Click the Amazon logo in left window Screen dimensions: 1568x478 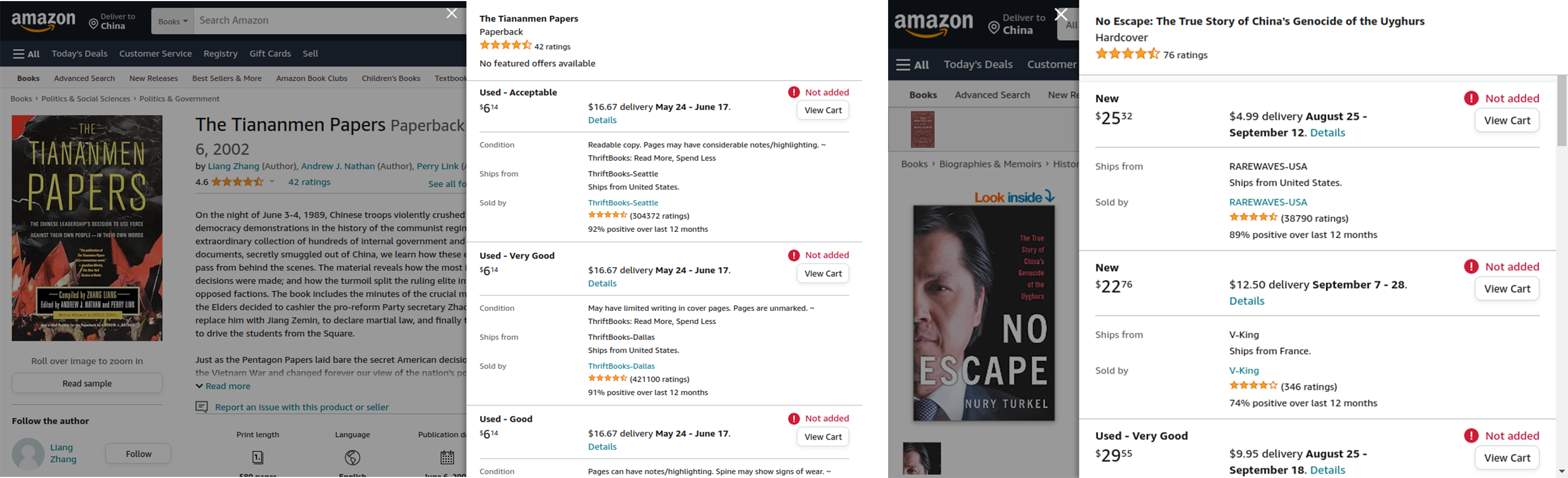tap(43, 21)
